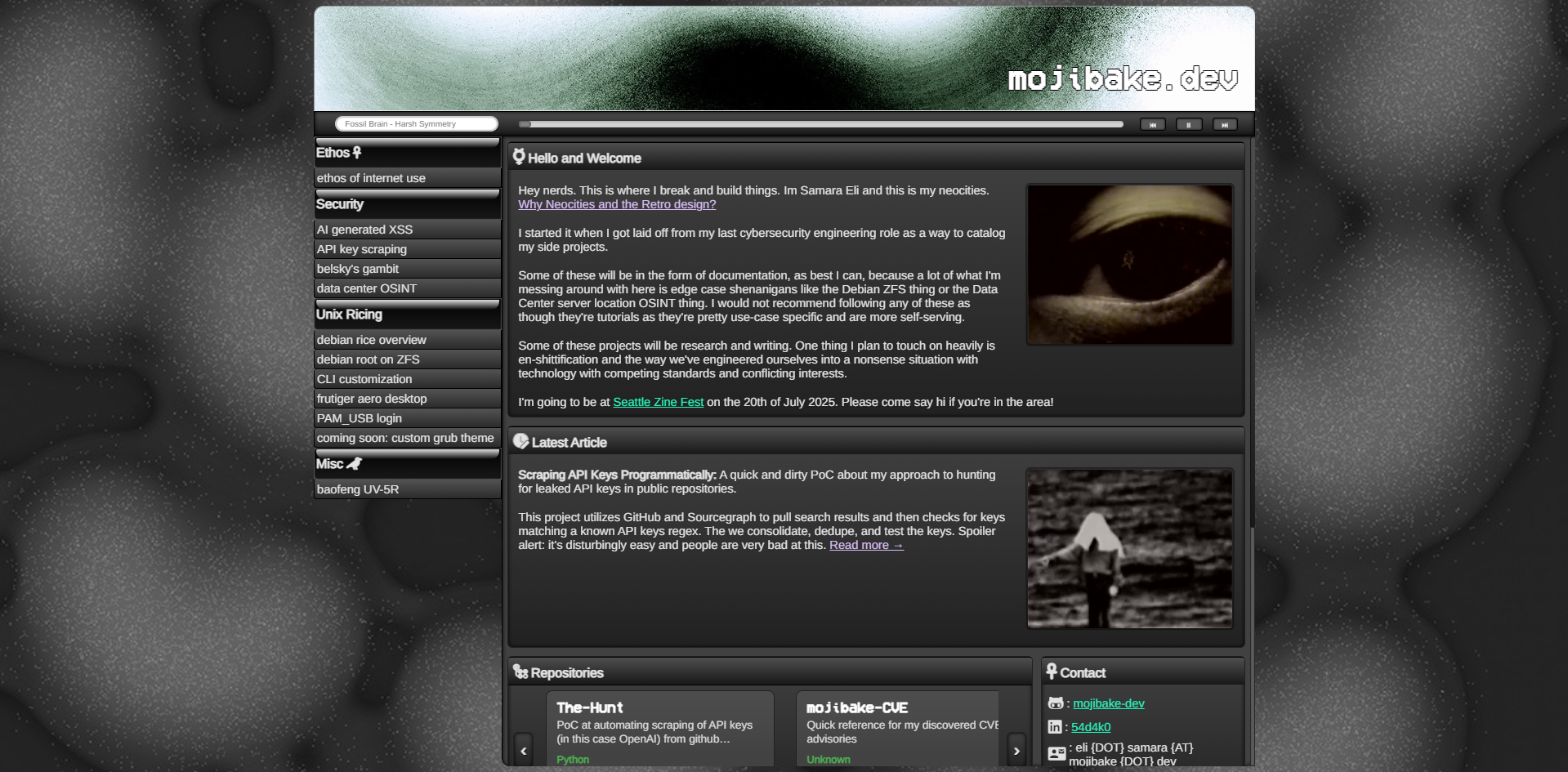Click the icon beside the Latest Article heading

coord(520,441)
